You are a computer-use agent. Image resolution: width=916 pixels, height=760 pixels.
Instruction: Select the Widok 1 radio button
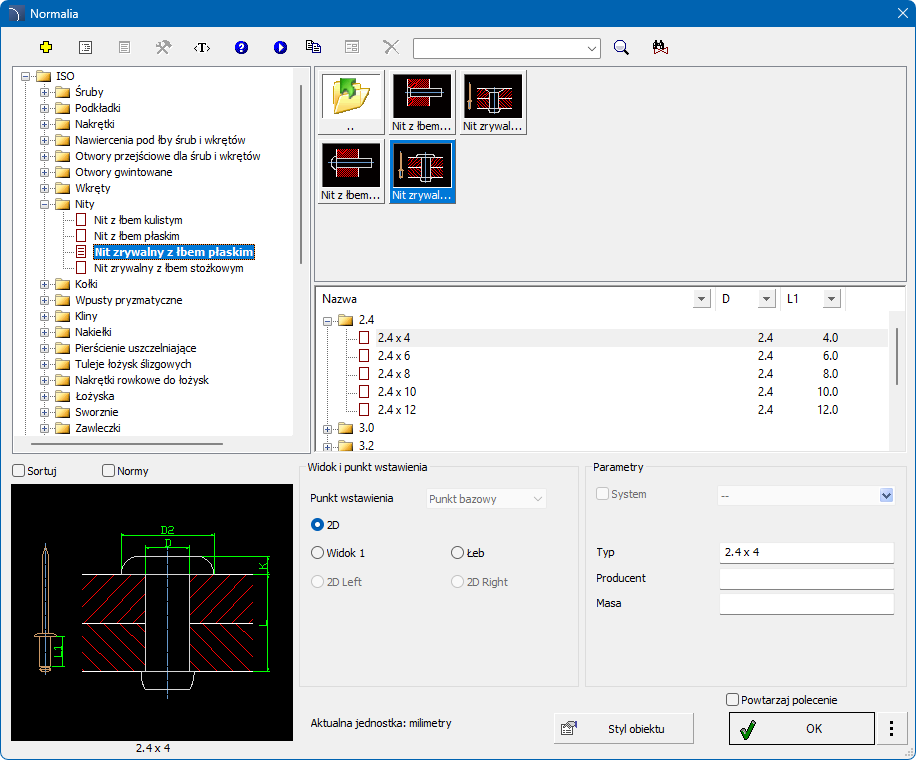tap(318, 553)
